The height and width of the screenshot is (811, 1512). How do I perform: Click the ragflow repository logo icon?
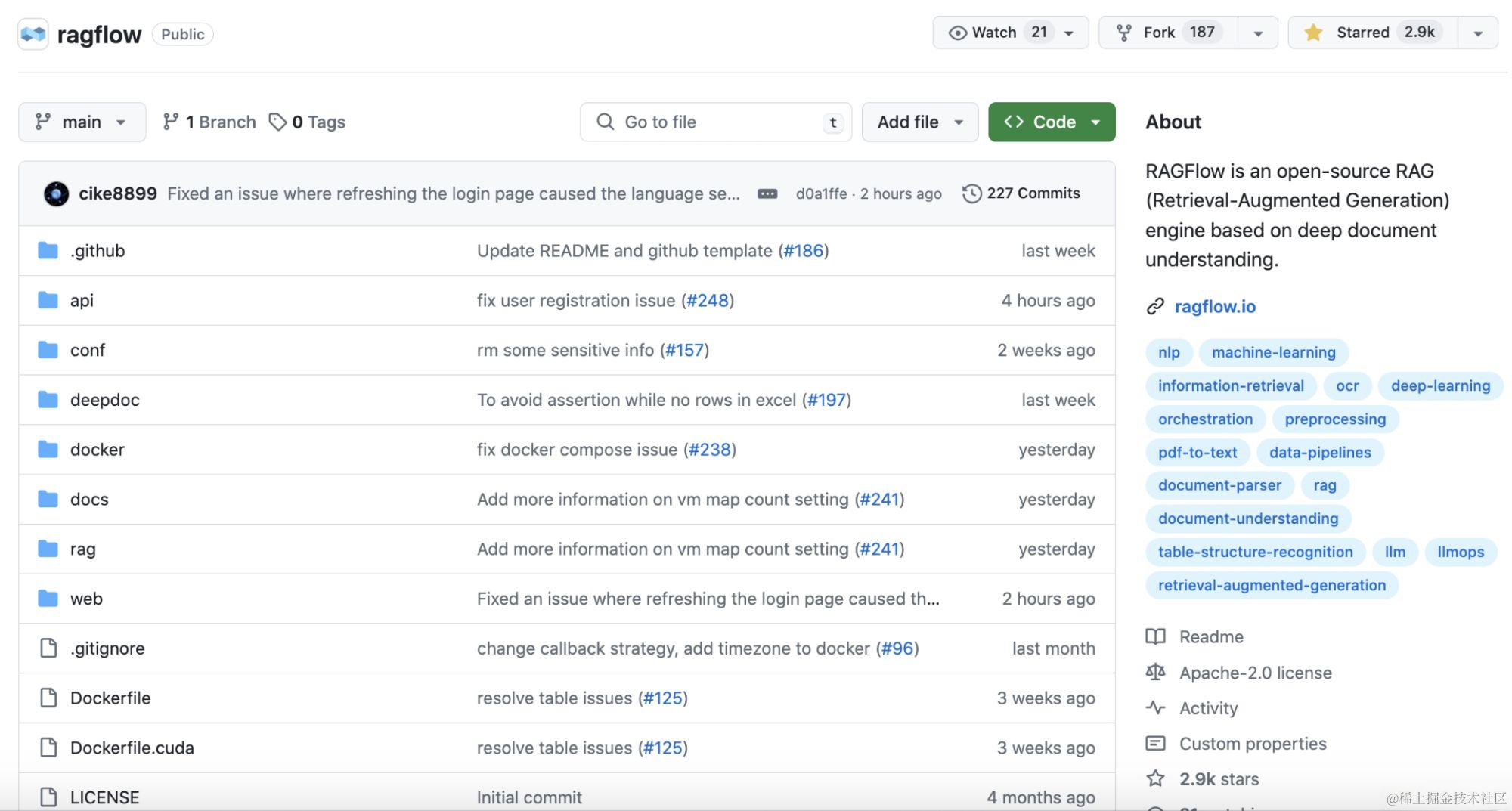[33, 34]
